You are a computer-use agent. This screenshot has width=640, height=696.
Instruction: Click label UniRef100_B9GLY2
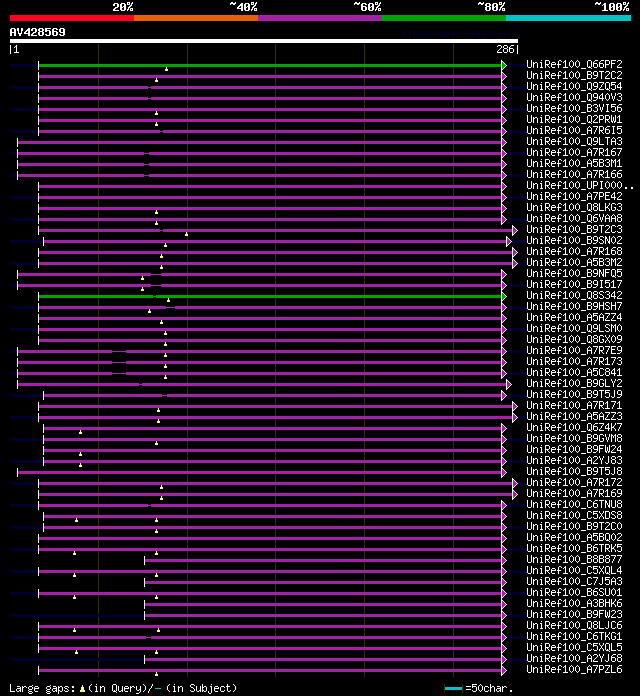[574, 384]
